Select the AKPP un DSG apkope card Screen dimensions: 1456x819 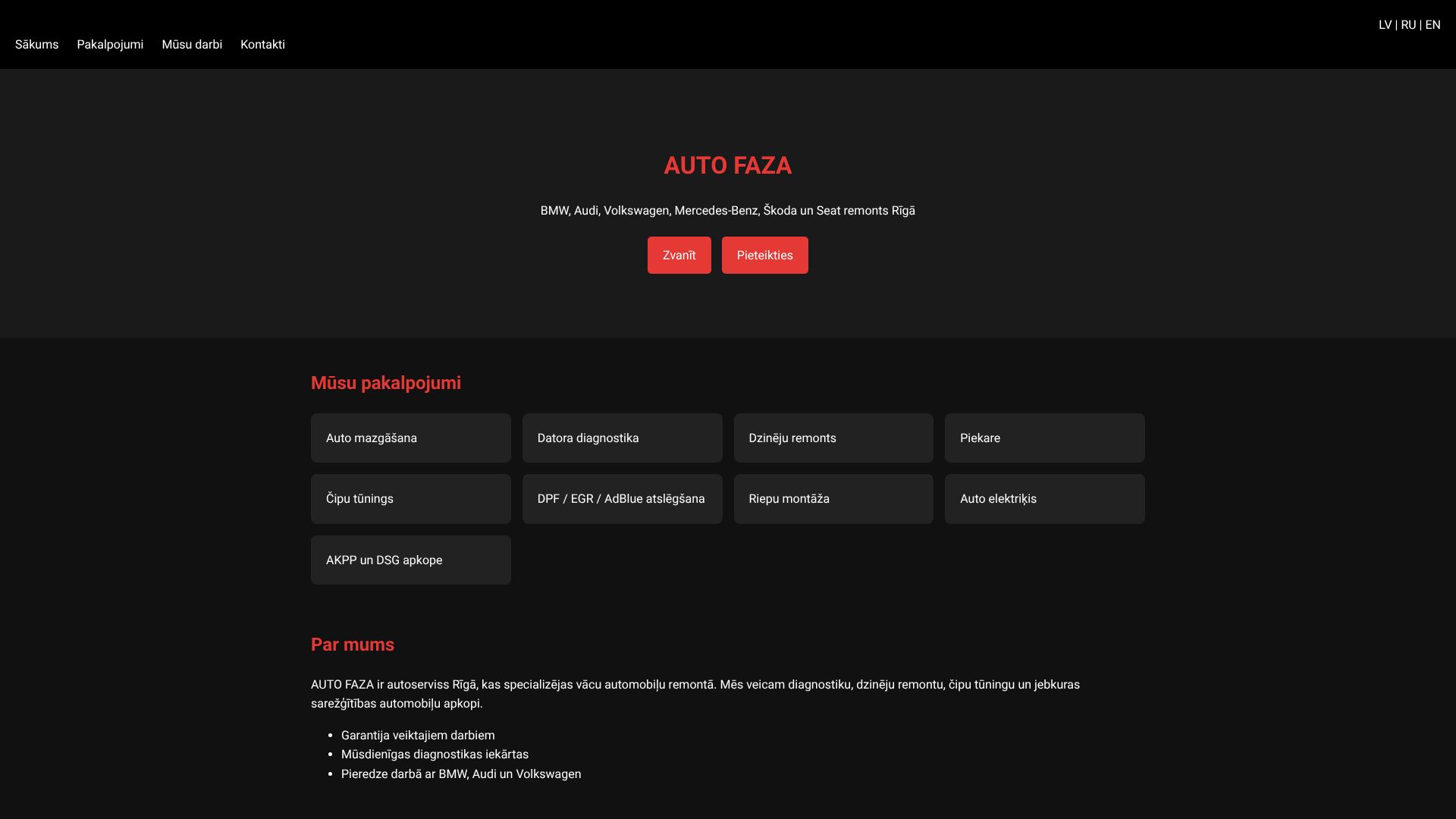pos(411,560)
